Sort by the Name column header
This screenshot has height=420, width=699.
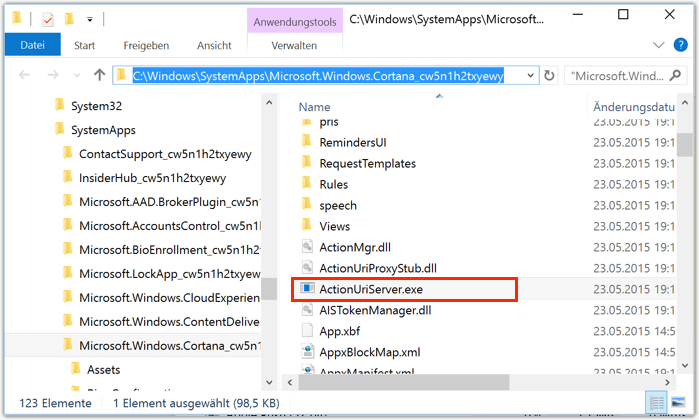coord(314,107)
